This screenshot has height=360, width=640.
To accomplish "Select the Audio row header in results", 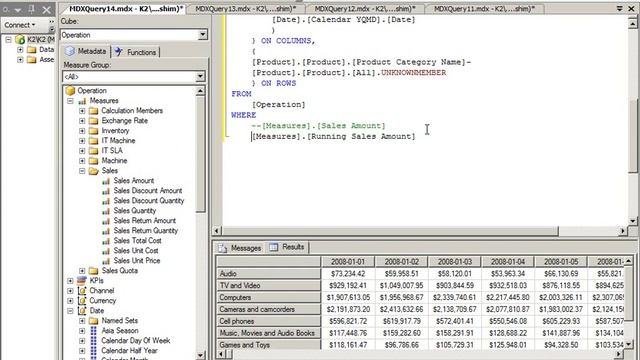I will click(x=269, y=273).
